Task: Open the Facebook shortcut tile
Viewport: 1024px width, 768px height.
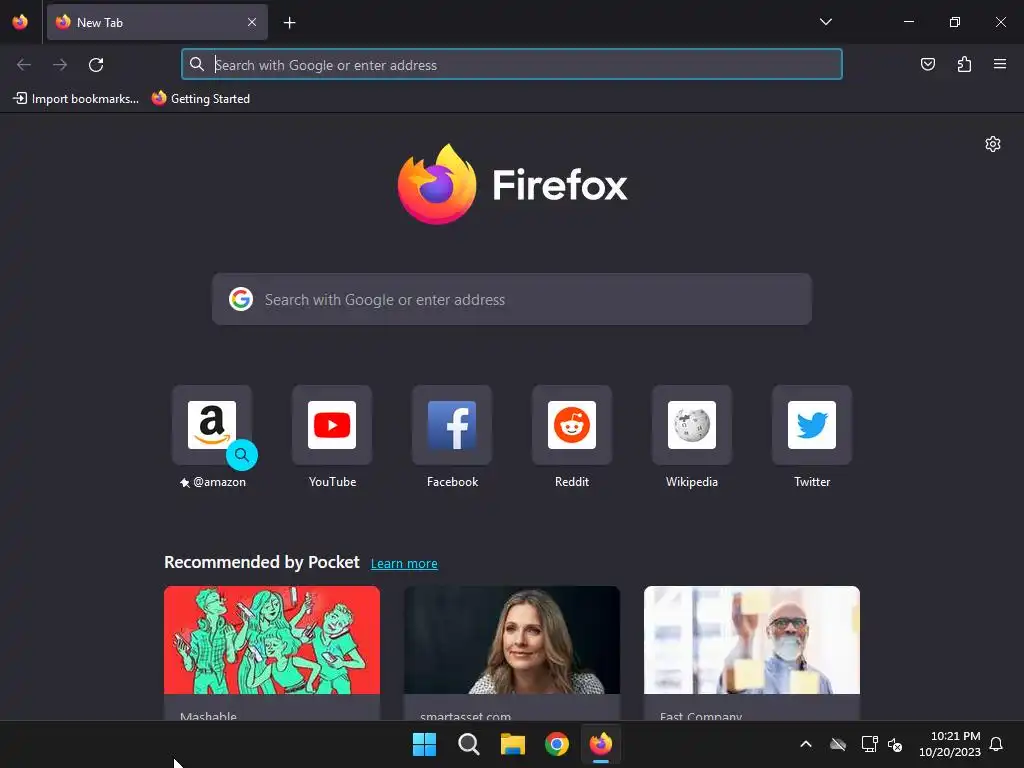Action: tap(452, 425)
